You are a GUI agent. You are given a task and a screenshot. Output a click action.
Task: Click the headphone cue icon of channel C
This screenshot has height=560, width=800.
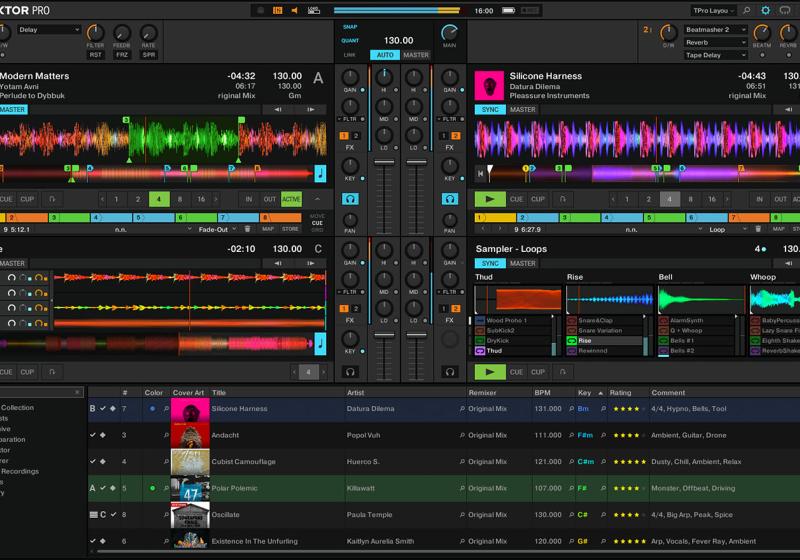pos(350,372)
